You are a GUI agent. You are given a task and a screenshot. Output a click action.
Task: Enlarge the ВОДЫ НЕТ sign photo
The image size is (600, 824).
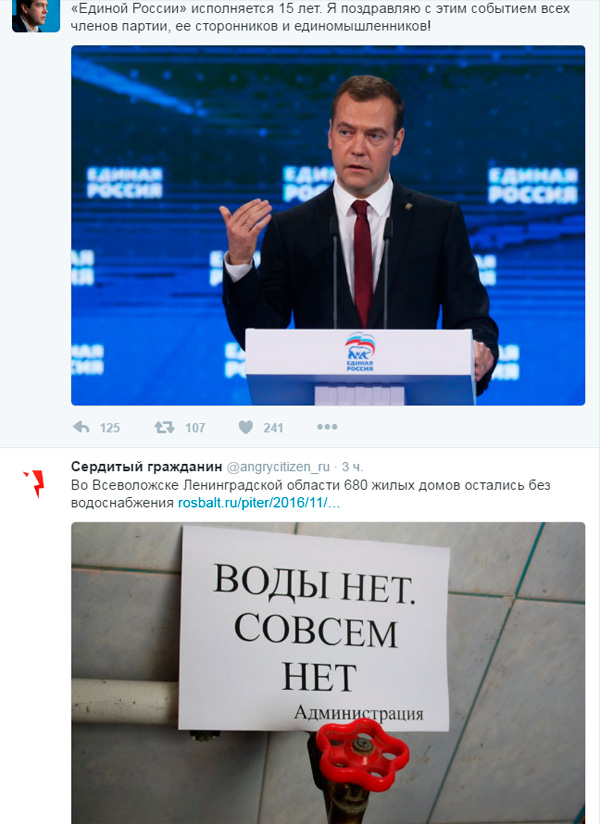click(328, 673)
